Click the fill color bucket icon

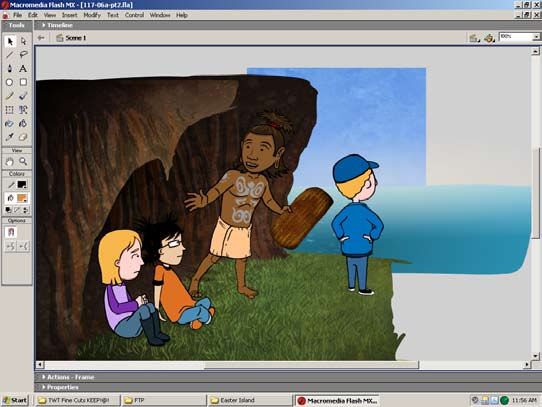[x=11, y=198]
